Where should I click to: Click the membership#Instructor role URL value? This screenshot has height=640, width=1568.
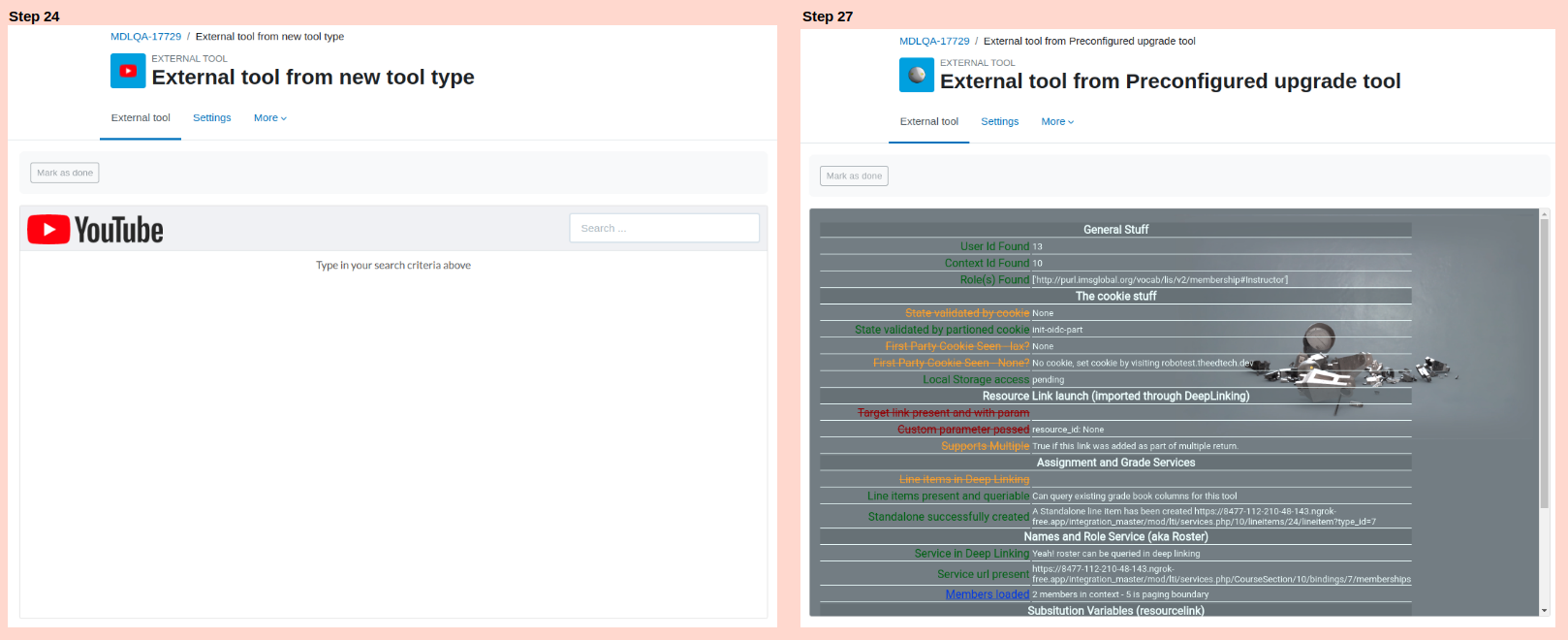click(1160, 280)
